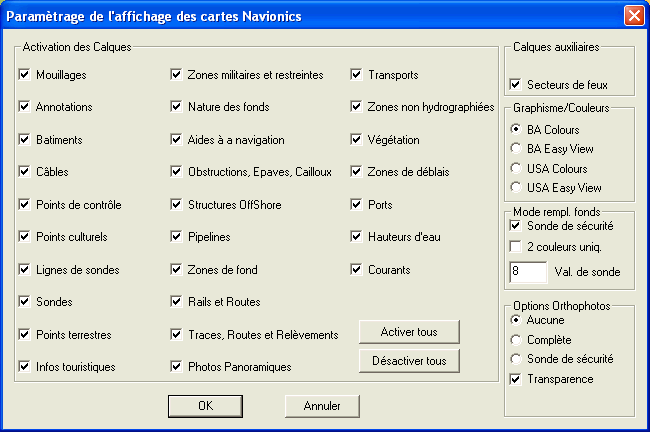Toggle the Pipelines checkbox
This screenshot has height=432, width=650.
(x=176, y=236)
